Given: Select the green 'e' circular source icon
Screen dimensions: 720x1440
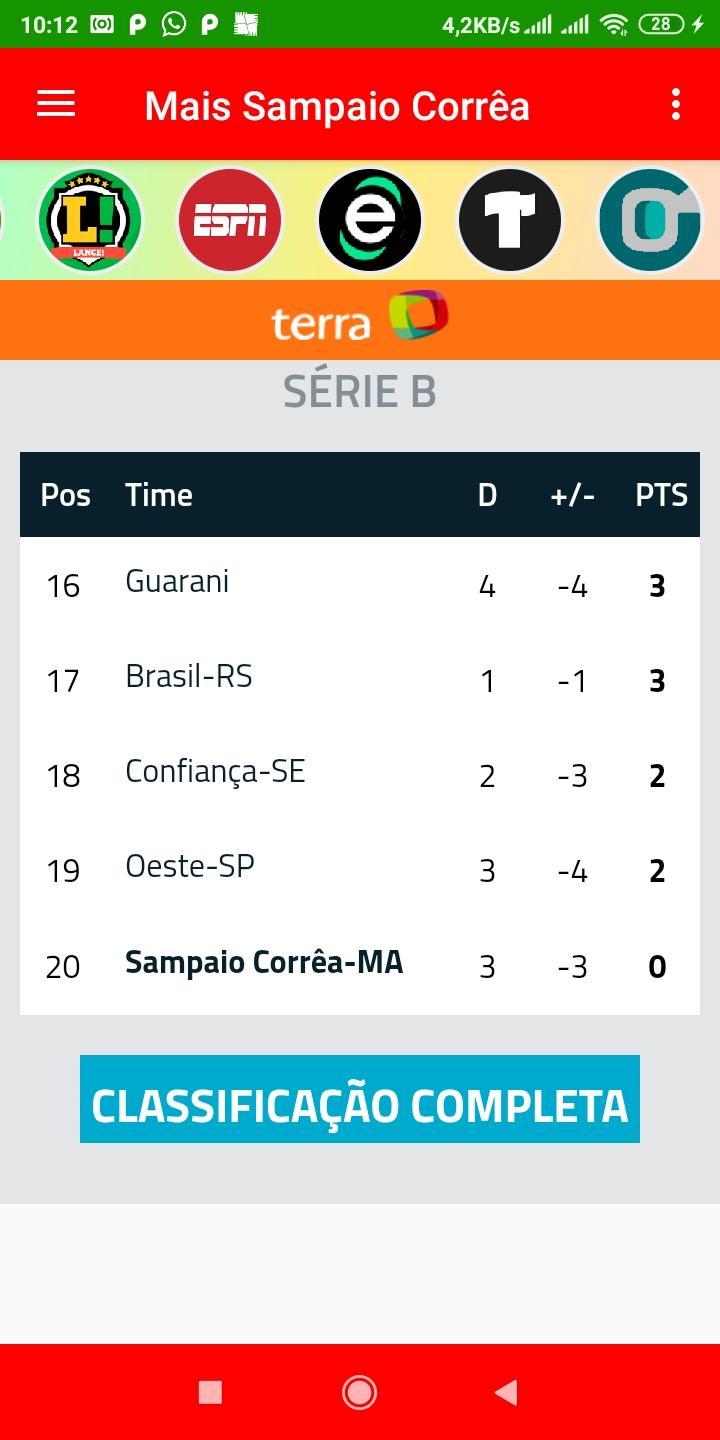Looking at the screenshot, I should [x=370, y=220].
